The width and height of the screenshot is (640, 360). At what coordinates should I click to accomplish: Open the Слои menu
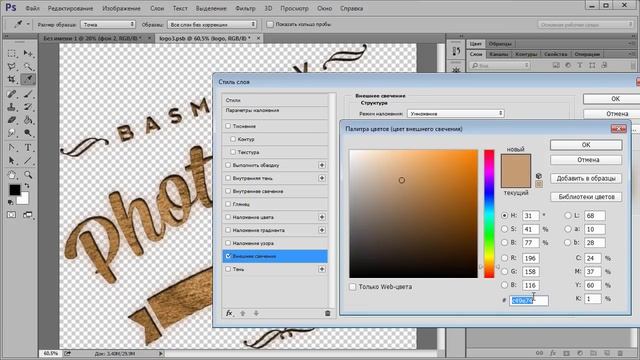click(x=157, y=8)
